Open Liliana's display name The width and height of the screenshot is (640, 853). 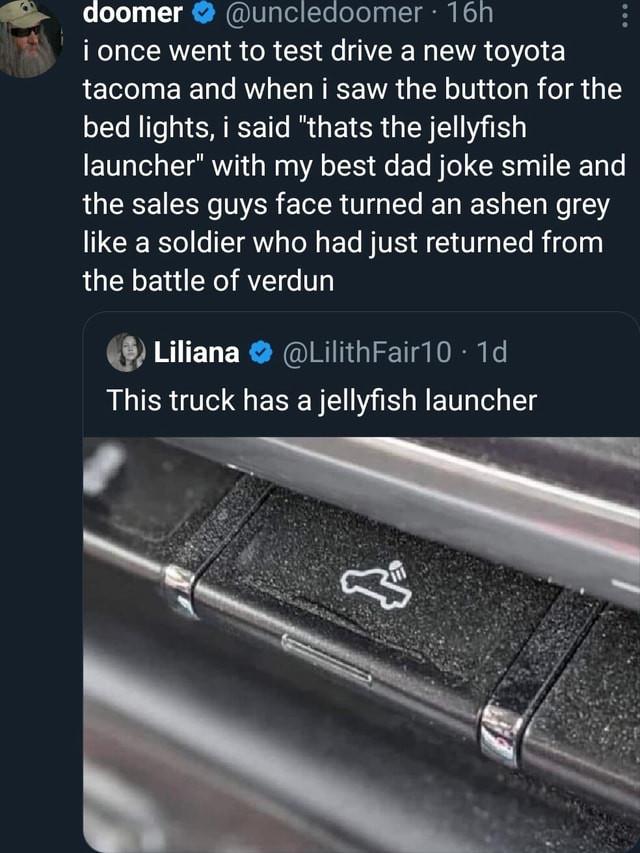point(196,353)
